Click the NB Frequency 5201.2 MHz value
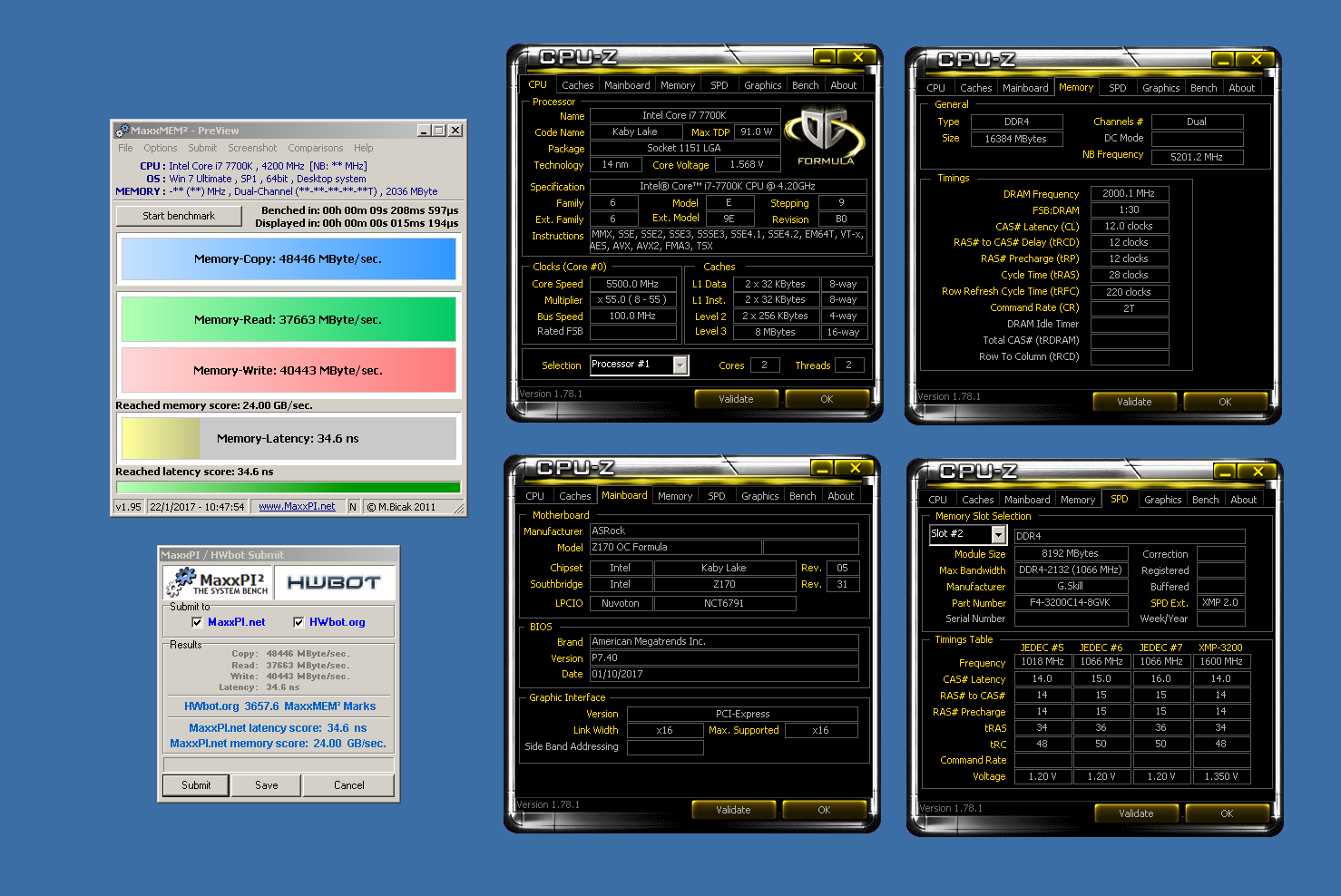The image size is (1341, 896). point(1197,157)
